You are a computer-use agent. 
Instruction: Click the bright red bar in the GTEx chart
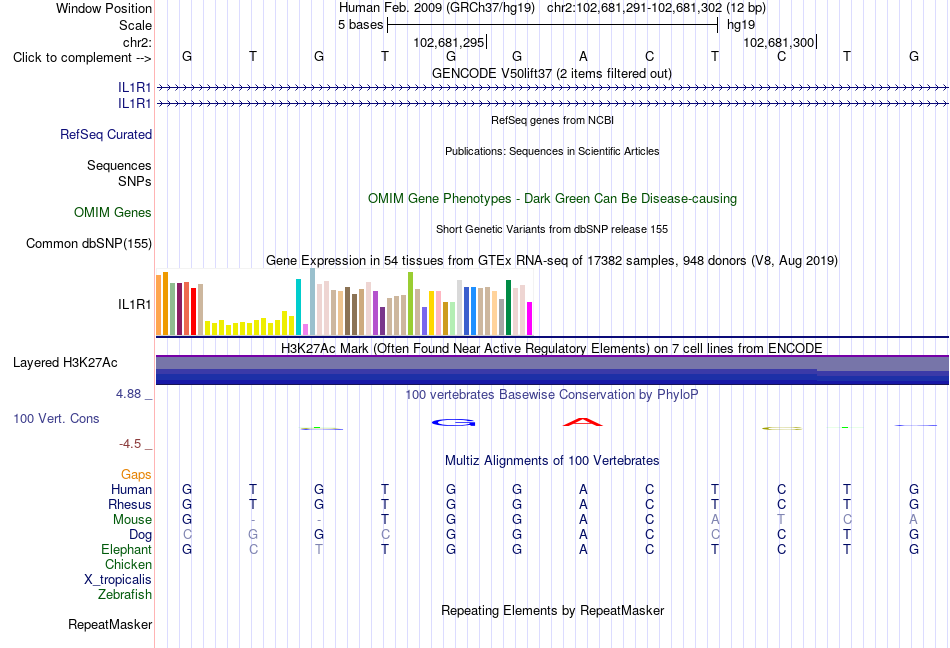[194, 312]
